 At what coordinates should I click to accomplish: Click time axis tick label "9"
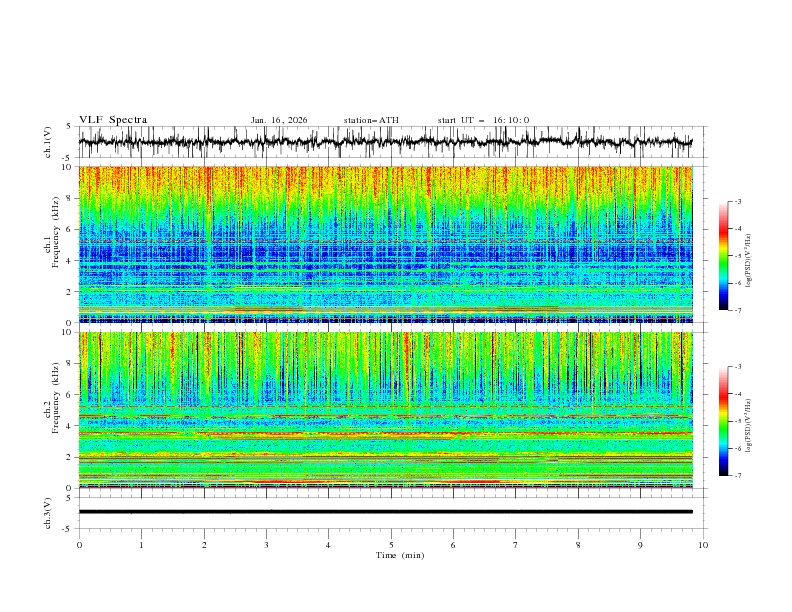(x=640, y=545)
